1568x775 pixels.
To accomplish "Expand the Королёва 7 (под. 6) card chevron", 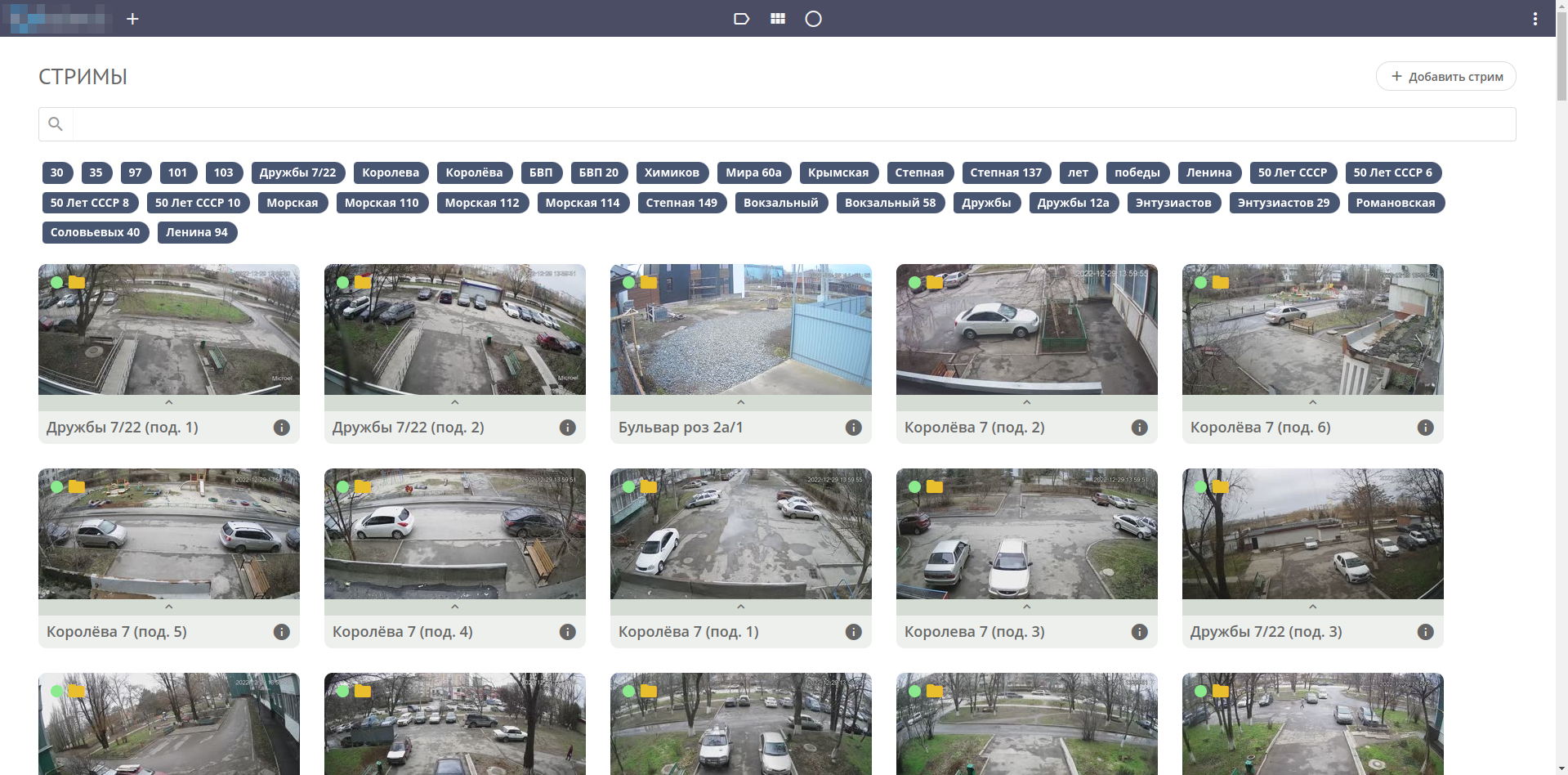I will [x=1313, y=402].
